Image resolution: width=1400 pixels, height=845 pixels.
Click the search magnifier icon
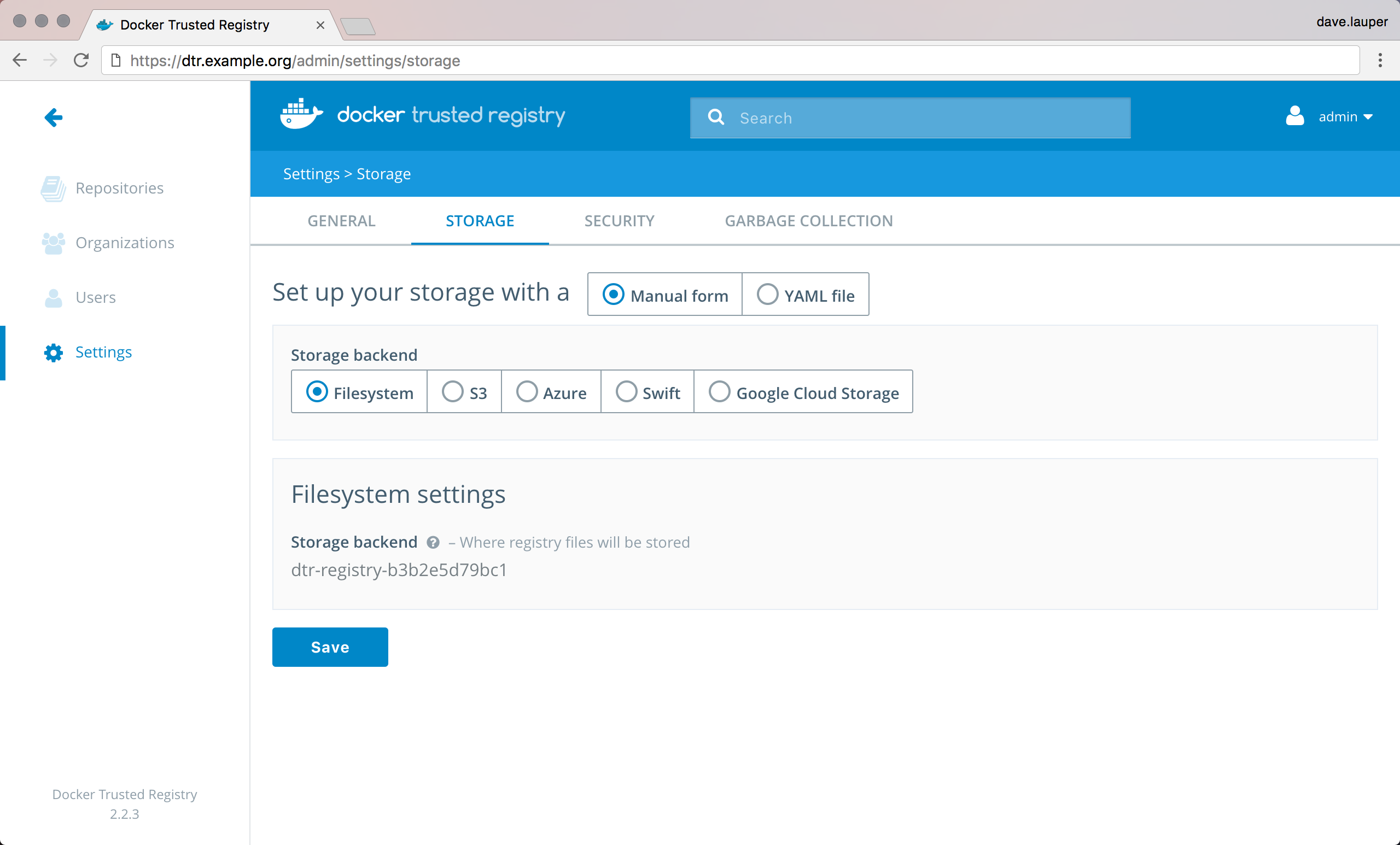[x=716, y=118]
